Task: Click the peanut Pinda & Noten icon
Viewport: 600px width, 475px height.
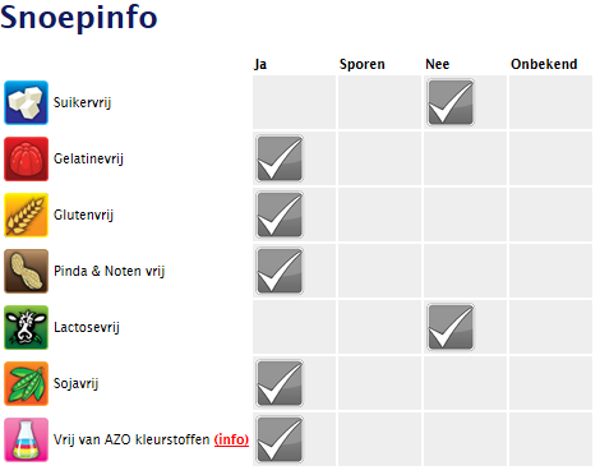Action: pos(26,270)
